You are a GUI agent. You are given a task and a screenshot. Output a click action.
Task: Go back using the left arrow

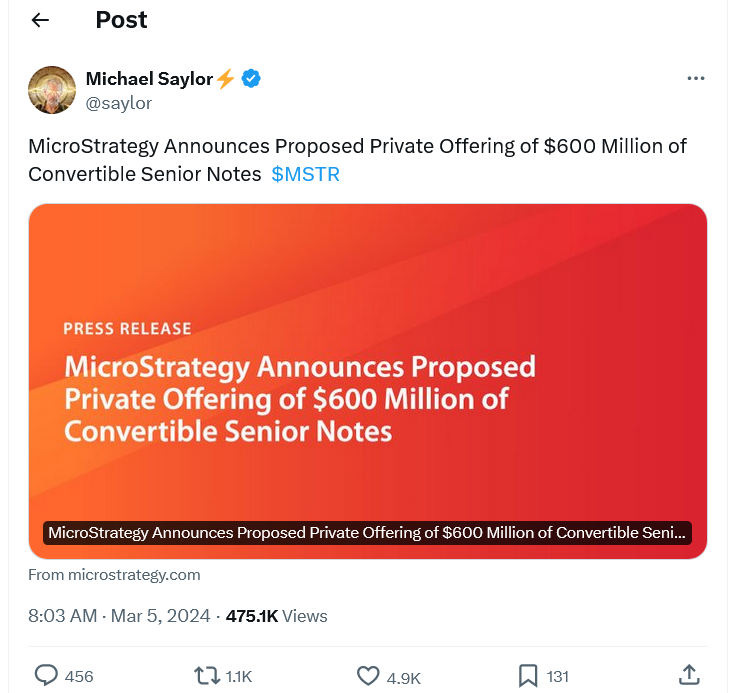point(40,20)
